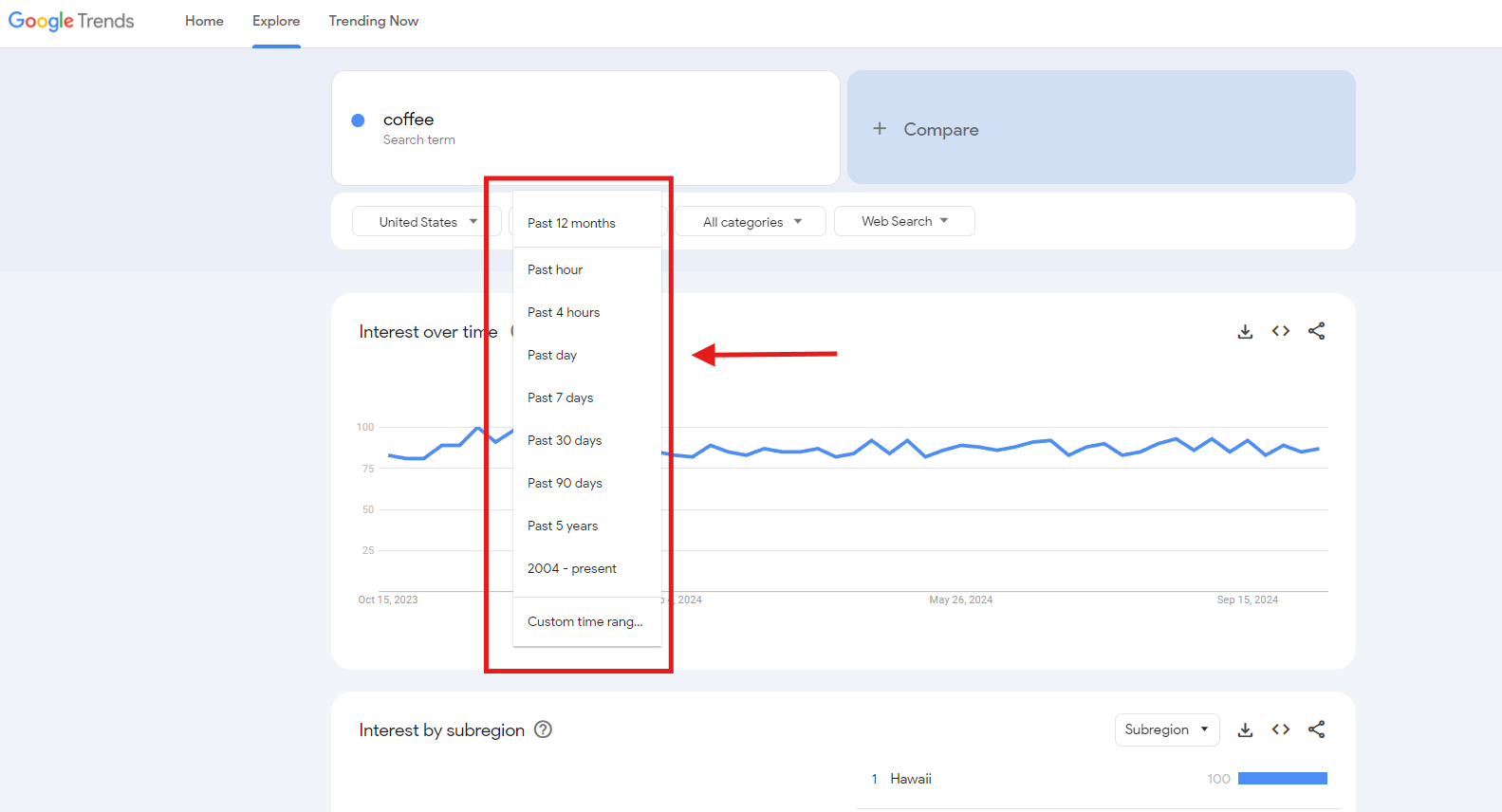1502x812 pixels.
Task: Click the Web Search dropdown arrow
Action: pyautogui.click(x=944, y=220)
